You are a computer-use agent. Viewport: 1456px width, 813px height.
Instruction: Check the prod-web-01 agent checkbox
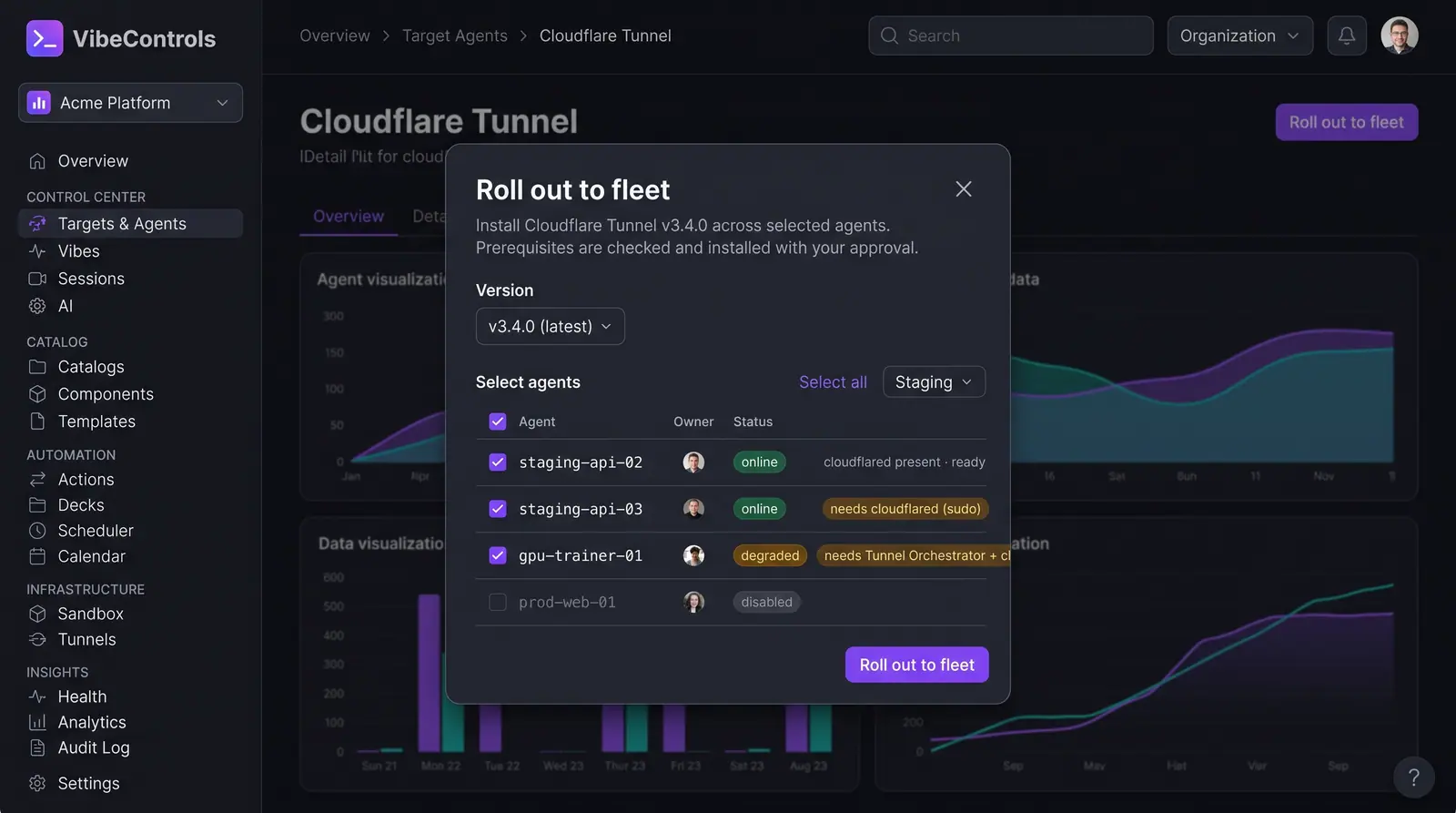pos(498,602)
